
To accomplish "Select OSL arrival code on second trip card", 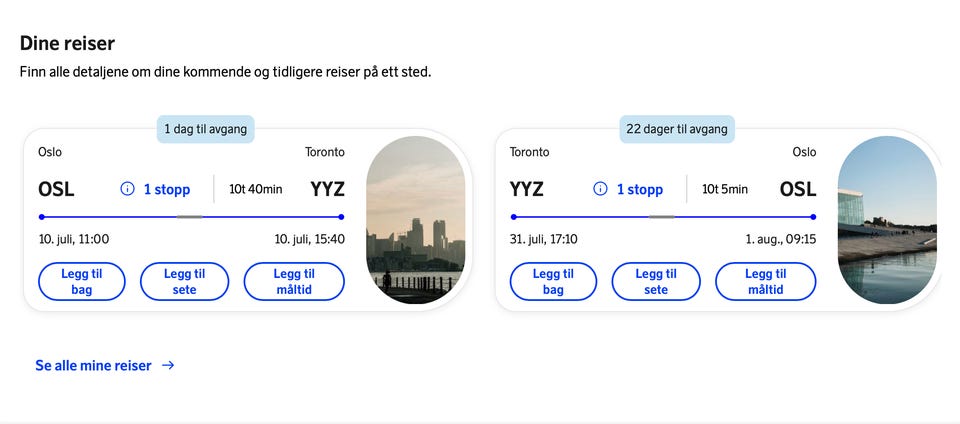I will pyautogui.click(x=798, y=189).
